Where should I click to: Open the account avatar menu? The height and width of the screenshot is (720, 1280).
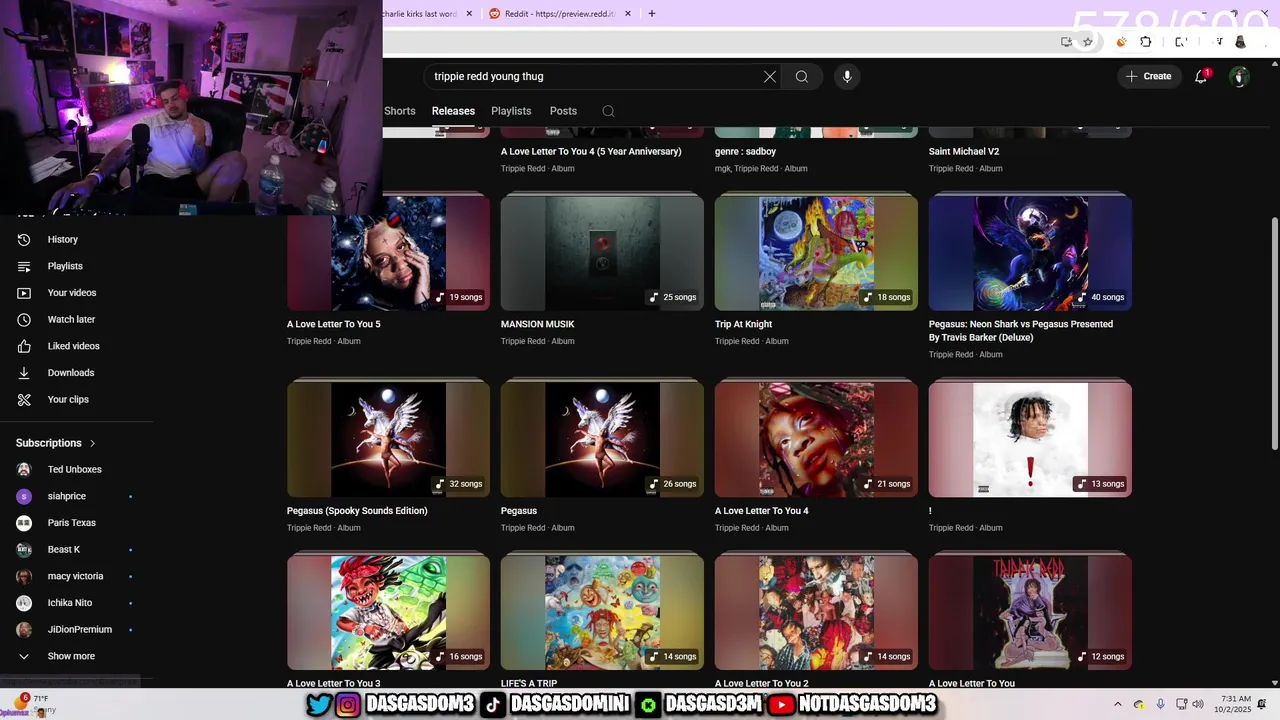1240,76
